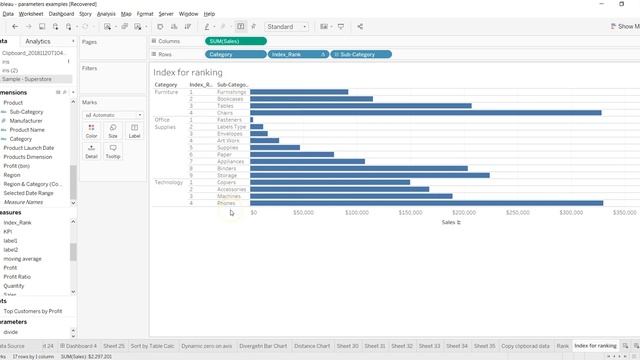Viewport: 640px width, 360px height.
Task: Open the Rank sheet tab
Action: click(x=562, y=346)
